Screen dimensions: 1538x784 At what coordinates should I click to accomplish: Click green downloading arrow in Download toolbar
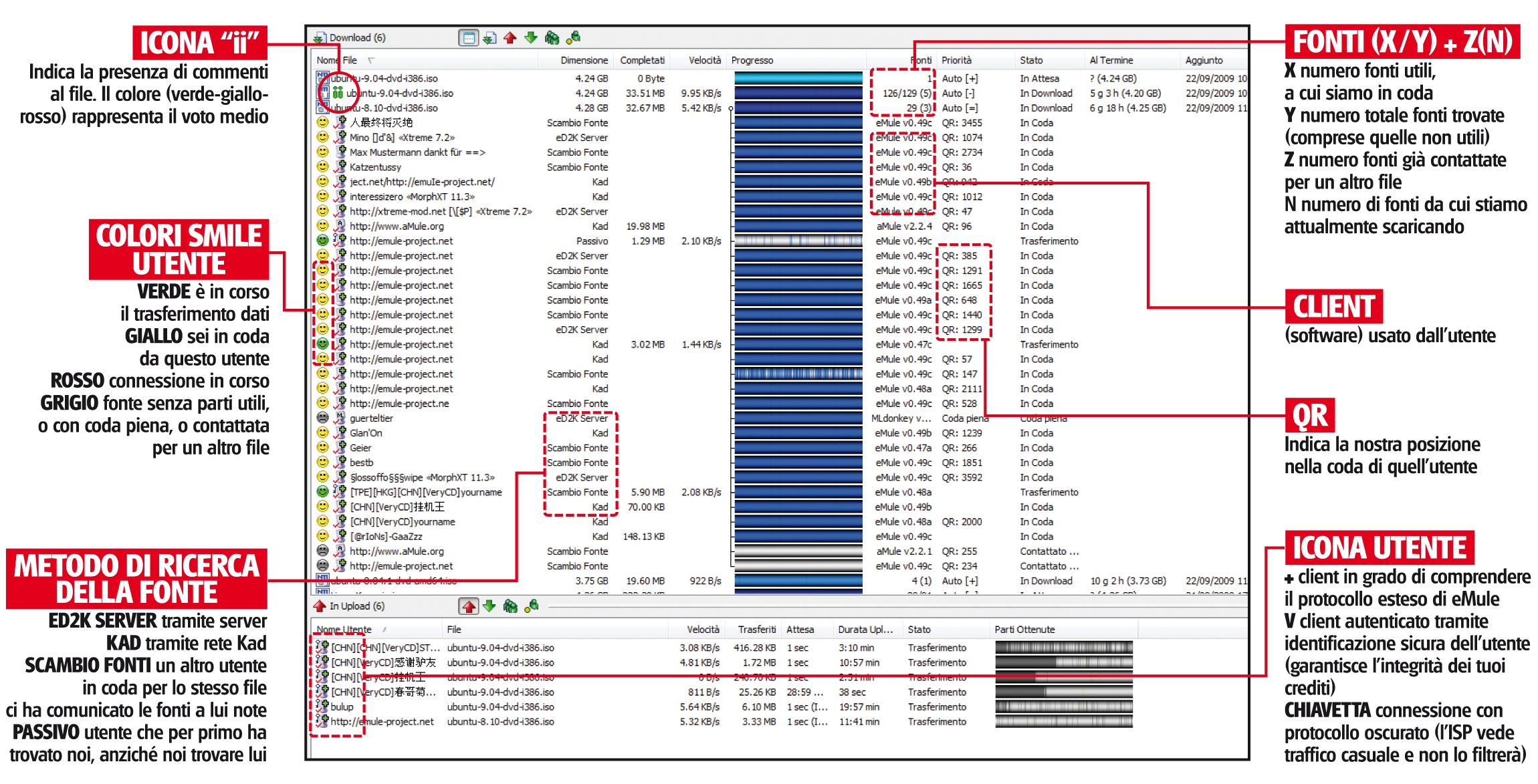[x=531, y=38]
